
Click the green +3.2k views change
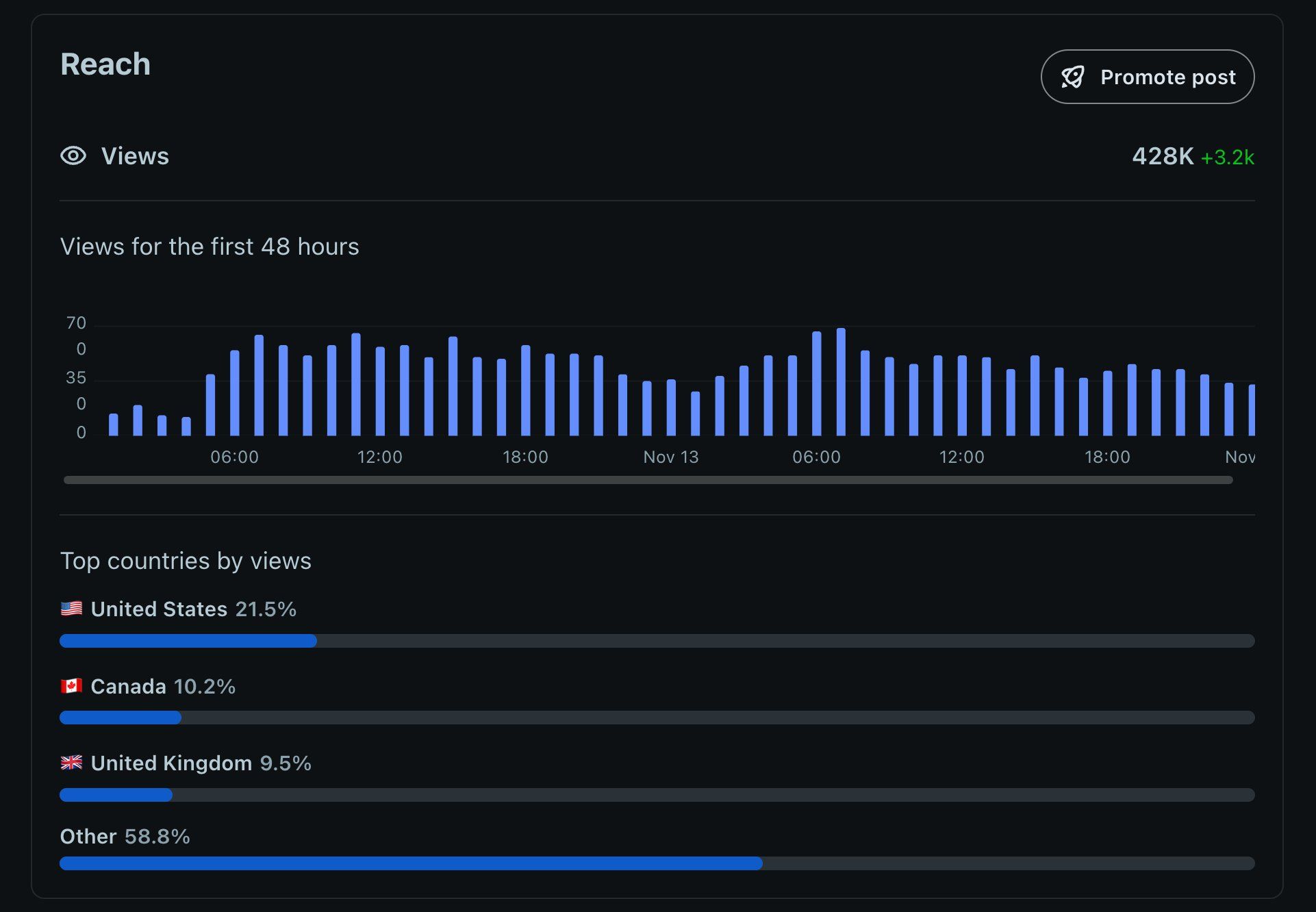pos(1227,158)
